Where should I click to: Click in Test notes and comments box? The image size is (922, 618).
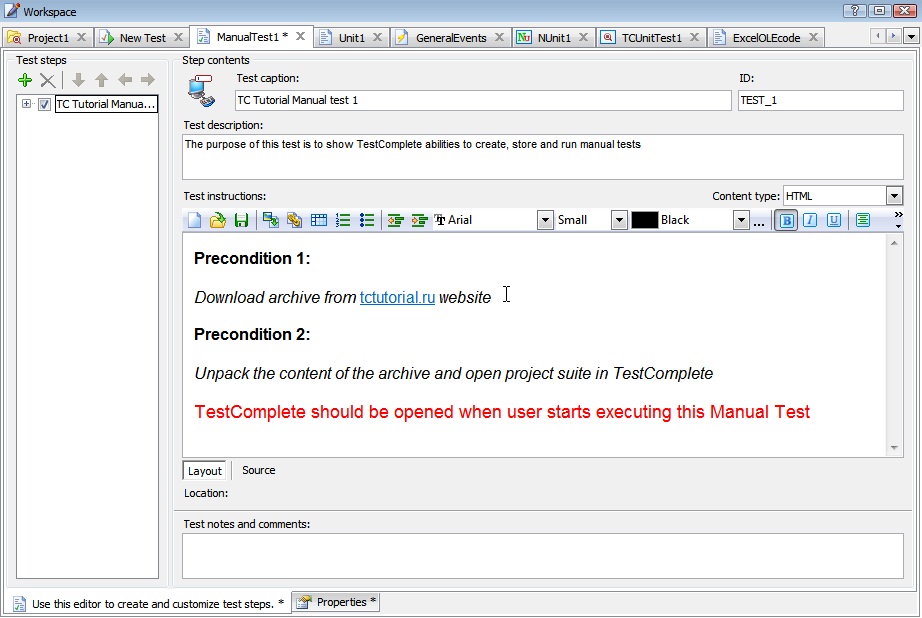[542, 556]
